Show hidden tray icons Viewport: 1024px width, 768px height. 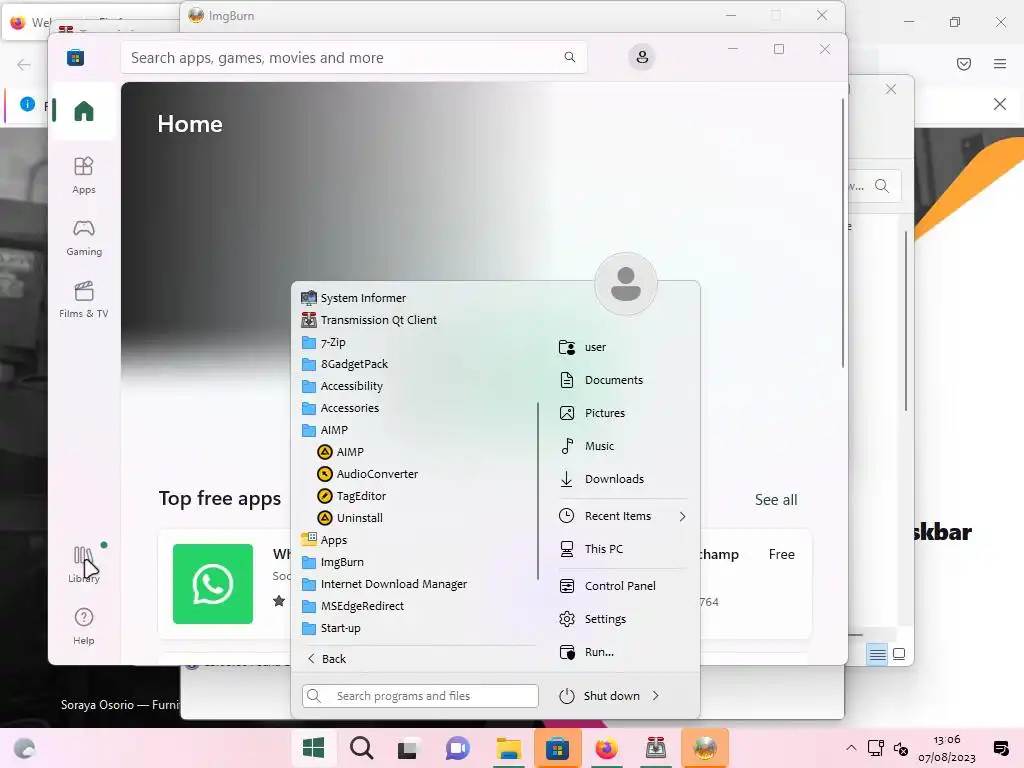coord(851,748)
